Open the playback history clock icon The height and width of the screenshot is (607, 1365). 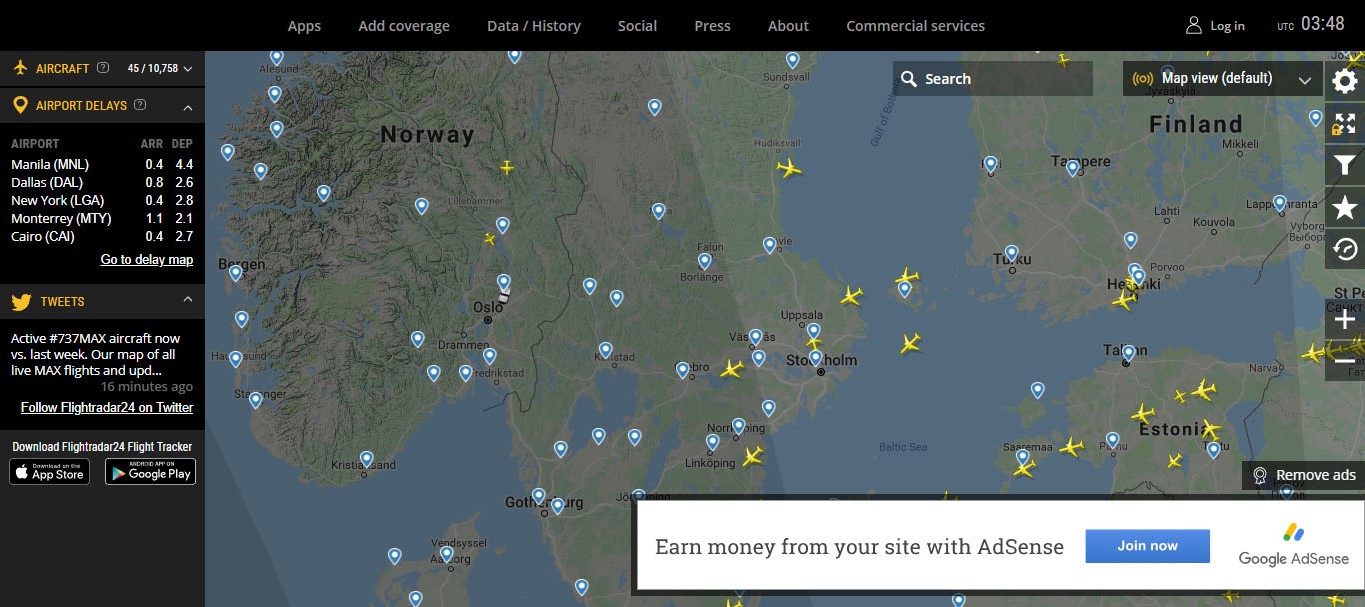pyautogui.click(x=1345, y=249)
